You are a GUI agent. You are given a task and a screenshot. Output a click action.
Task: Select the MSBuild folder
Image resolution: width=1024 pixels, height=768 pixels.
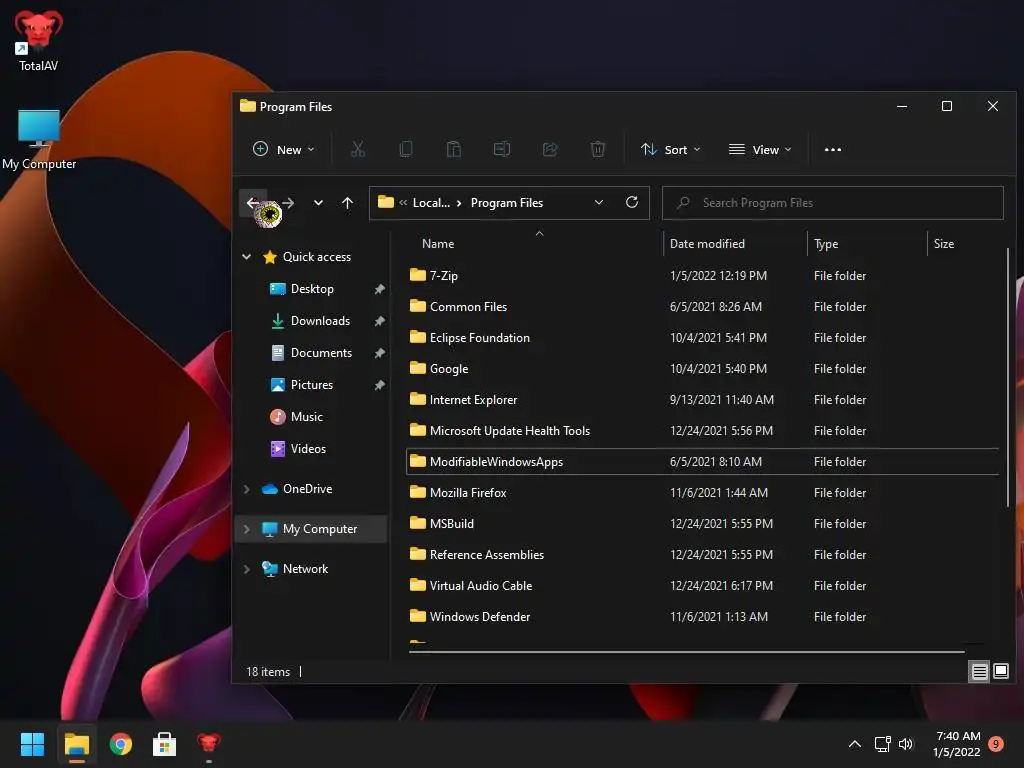pos(702,524)
